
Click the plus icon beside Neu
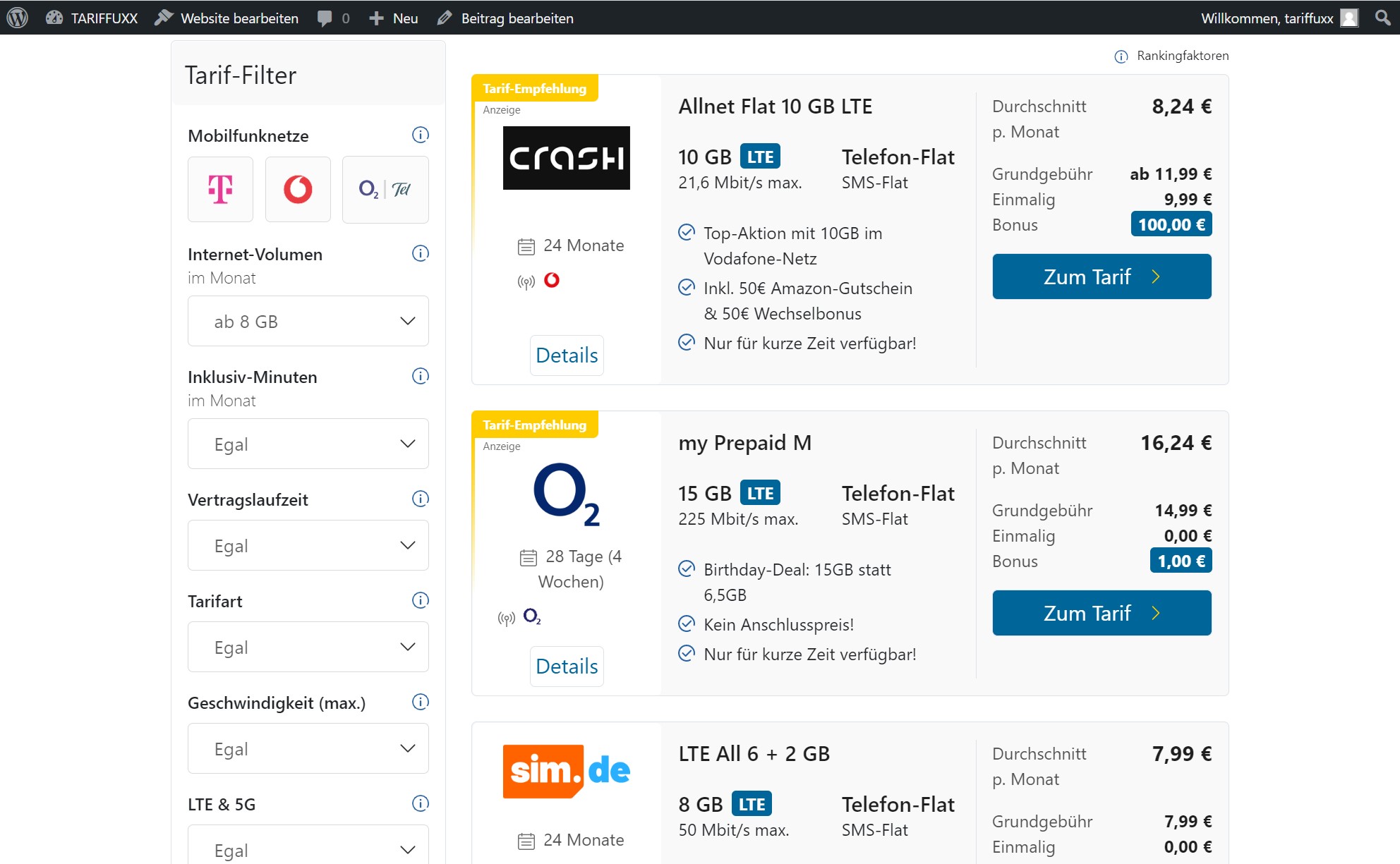coord(376,18)
